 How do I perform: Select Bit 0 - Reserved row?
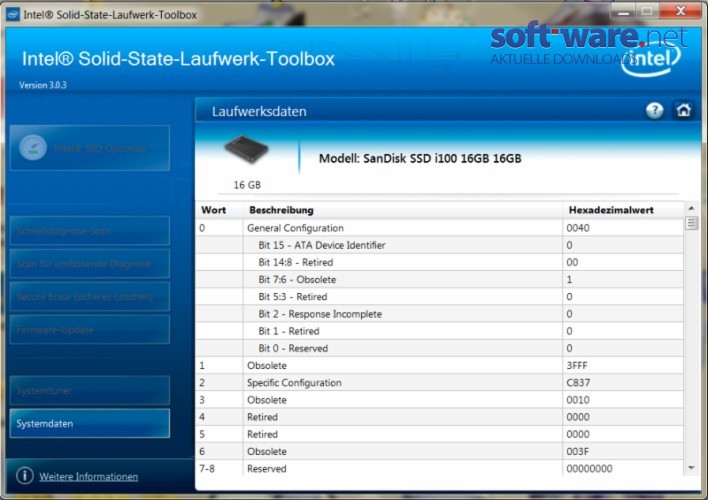[x=440, y=348]
